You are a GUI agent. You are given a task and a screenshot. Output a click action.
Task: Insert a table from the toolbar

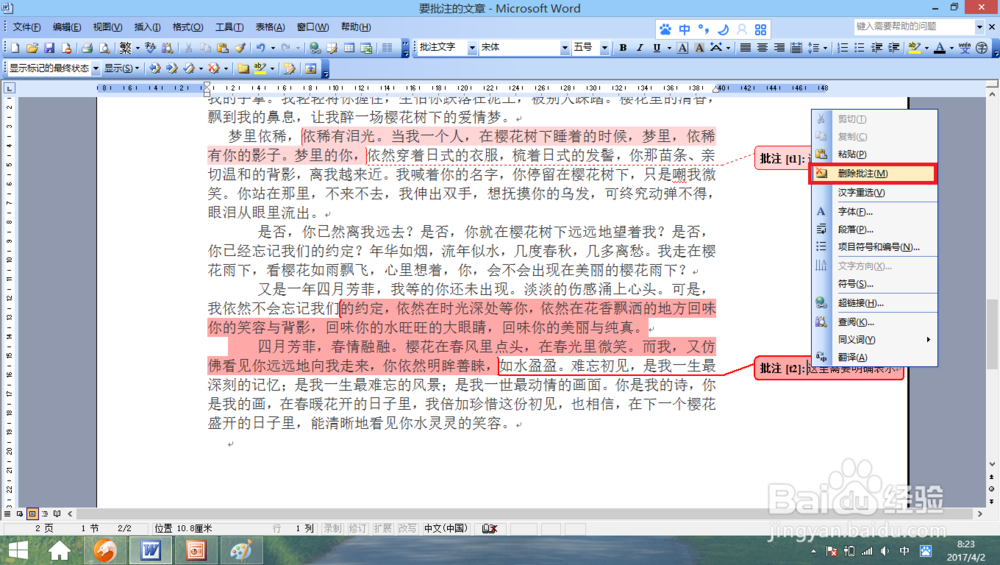[x=349, y=48]
